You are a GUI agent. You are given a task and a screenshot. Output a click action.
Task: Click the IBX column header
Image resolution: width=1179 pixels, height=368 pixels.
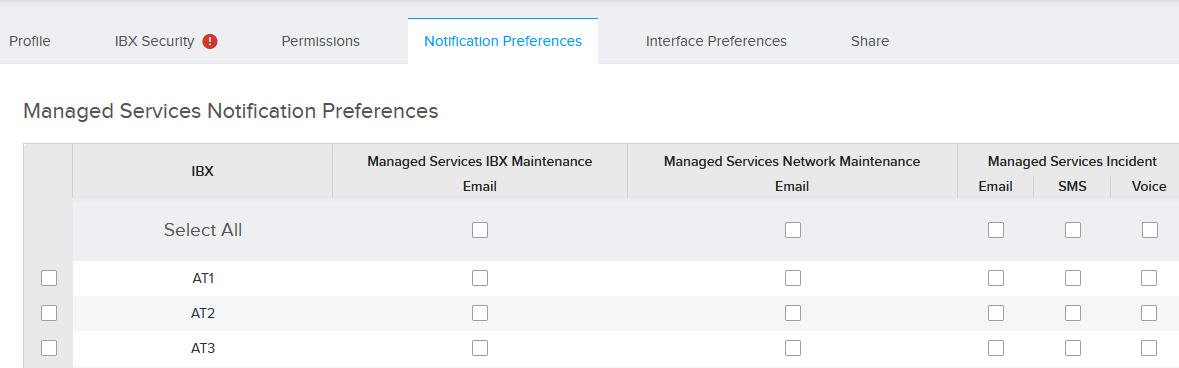202,172
